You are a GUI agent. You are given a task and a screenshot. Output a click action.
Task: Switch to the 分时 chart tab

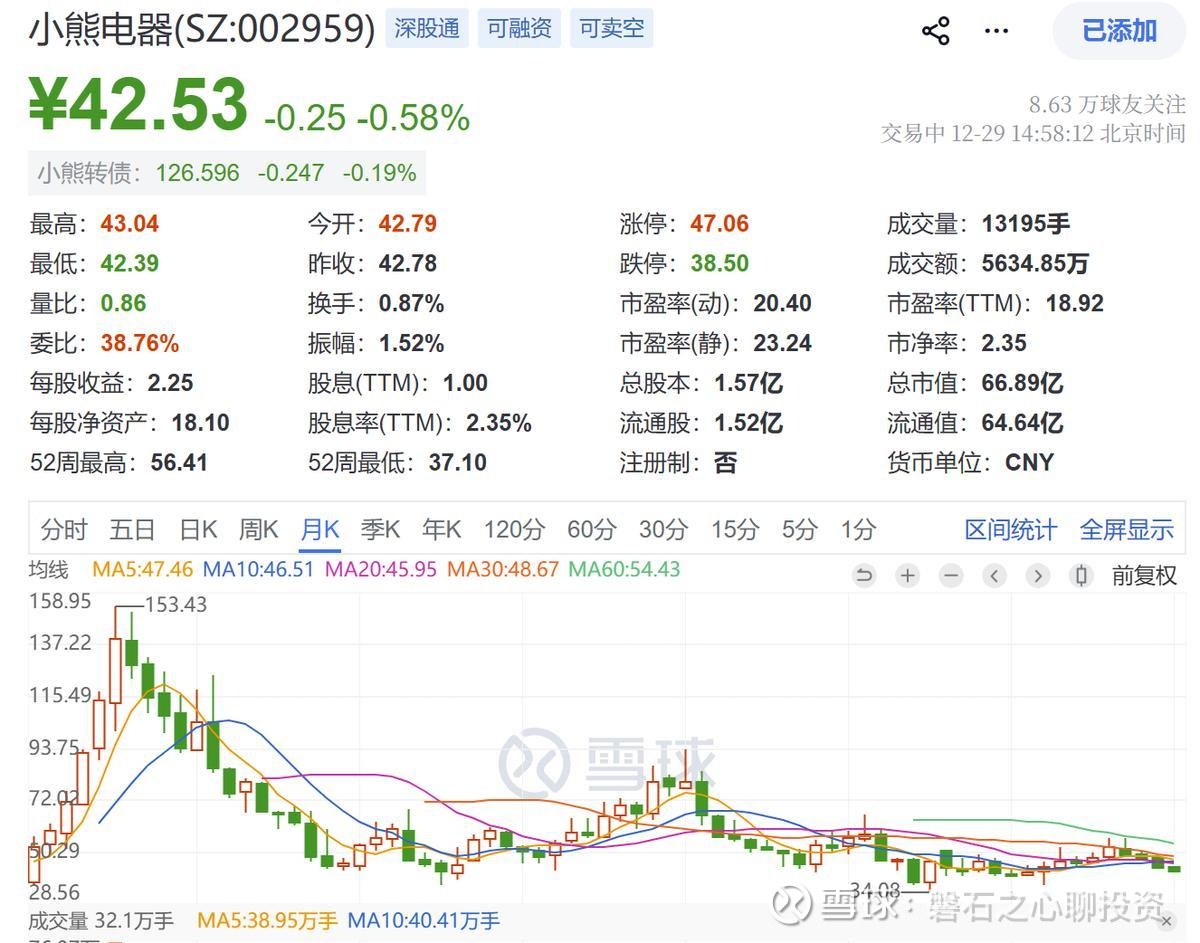64,530
